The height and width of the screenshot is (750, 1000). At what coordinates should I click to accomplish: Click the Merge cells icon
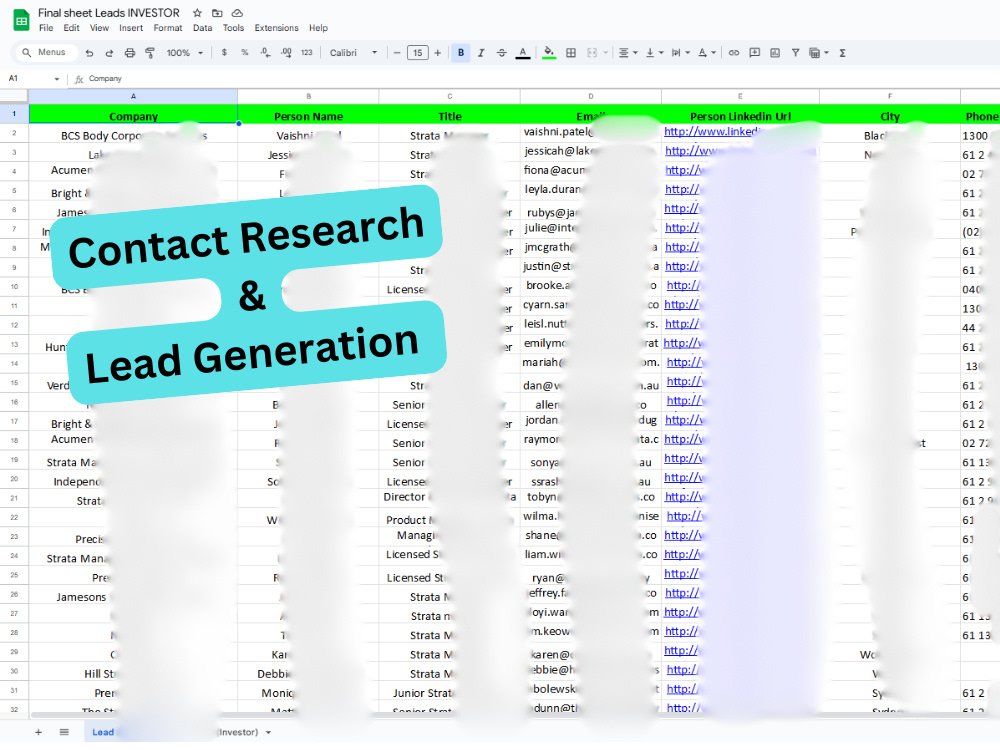pos(592,53)
